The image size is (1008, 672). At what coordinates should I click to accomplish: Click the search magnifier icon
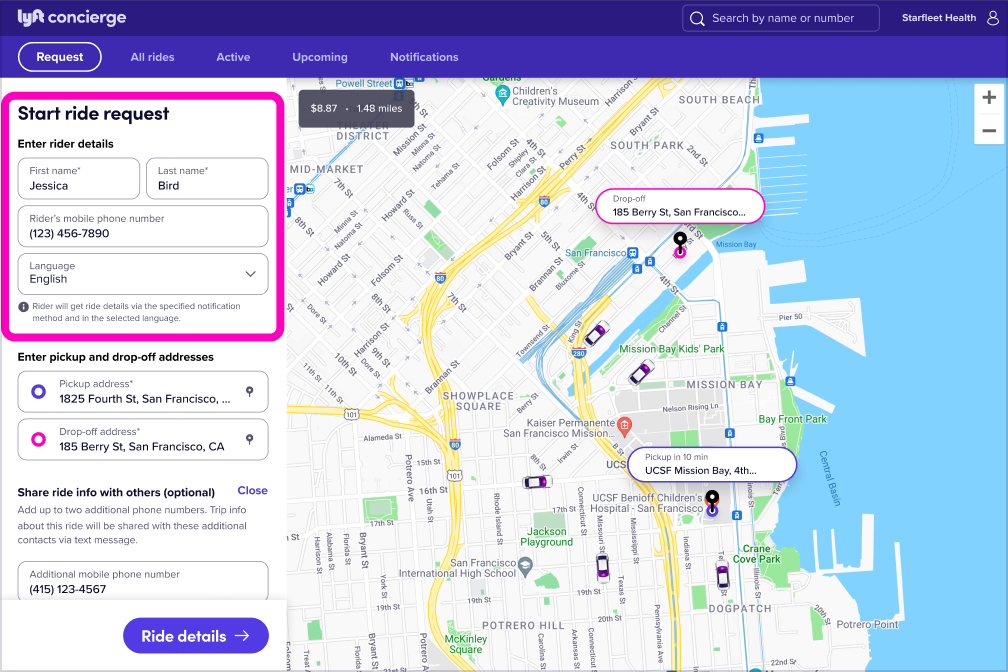(697, 19)
